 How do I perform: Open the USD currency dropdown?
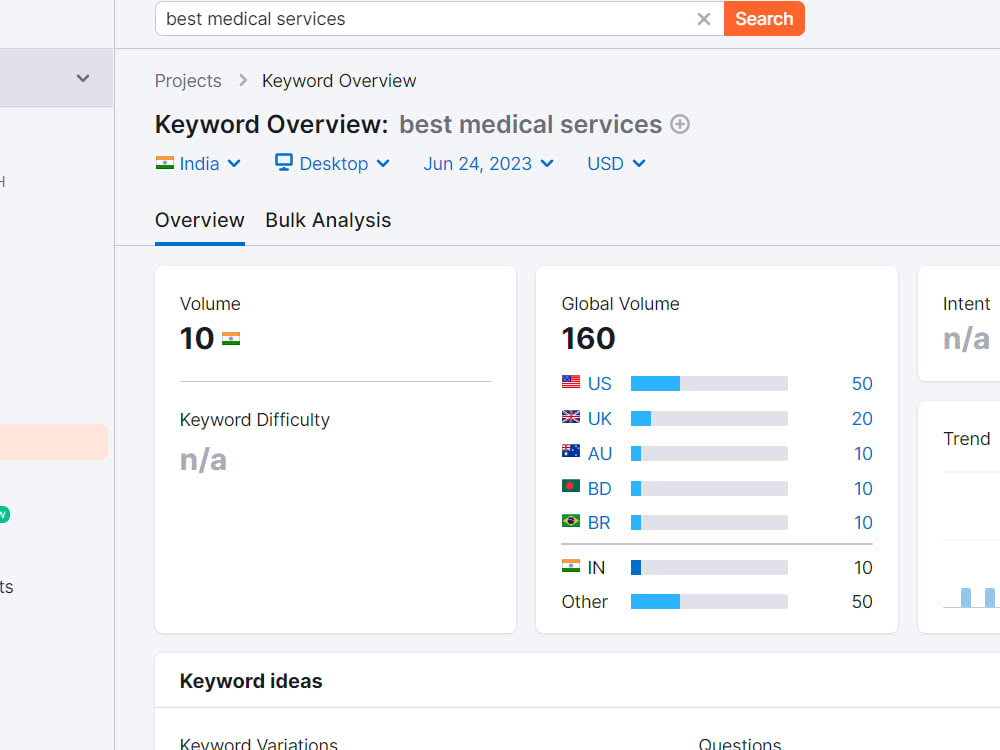[x=616, y=164]
